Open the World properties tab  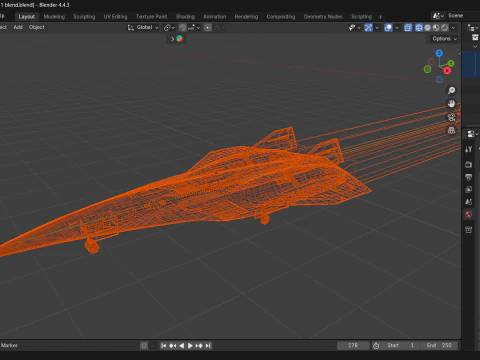(x=469, y=214)
